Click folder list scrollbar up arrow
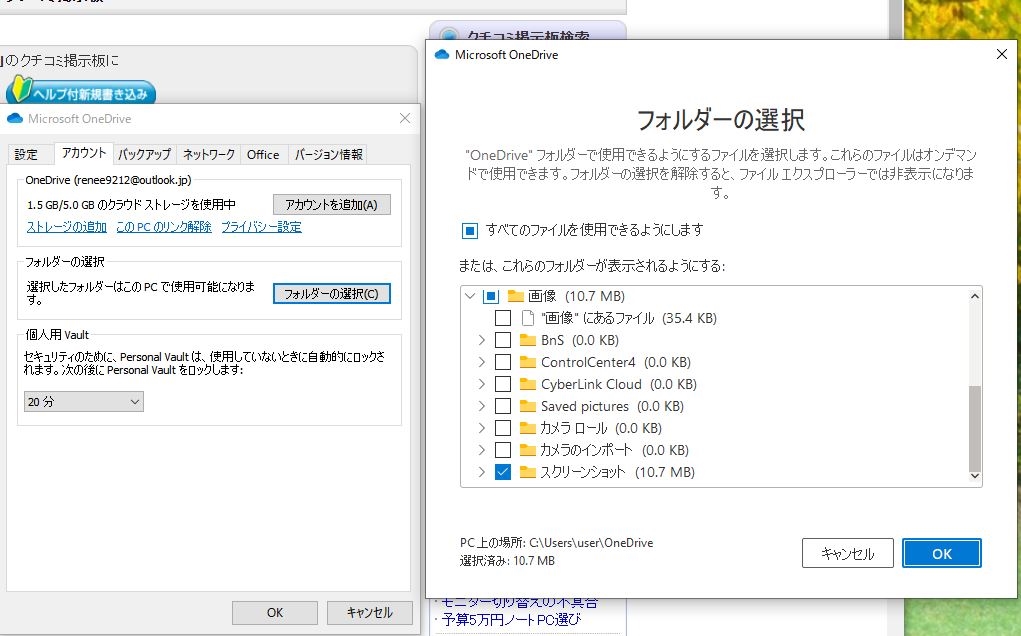The width and height of the screenshot is (1021, 636). pos(975,296)
